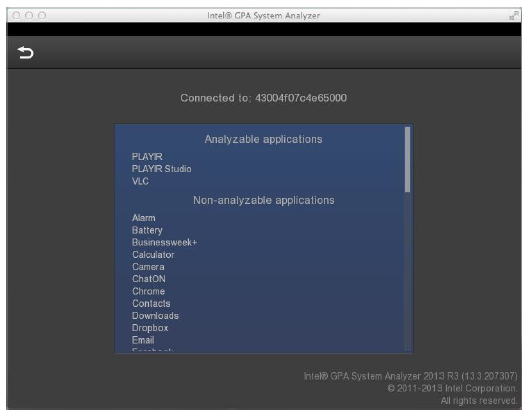Click the GPA System Analyzer version text

point(410,376)
